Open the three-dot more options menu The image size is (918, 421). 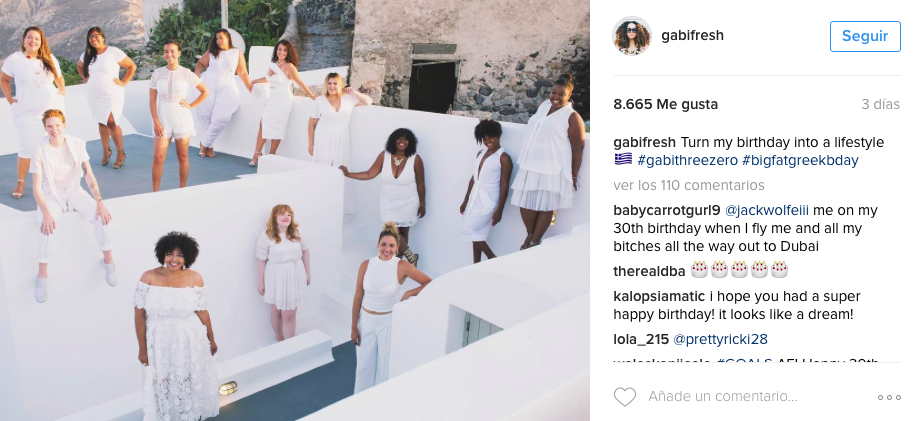(x=889, y=397)
